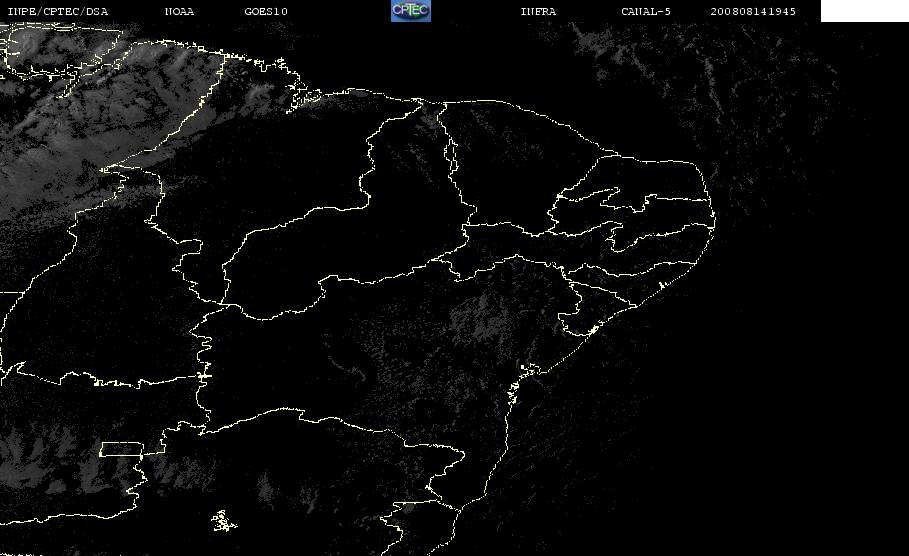Click the CANAL-5 channel label
The height and width of the screenshot is (556, 909).
click(646, 12)
